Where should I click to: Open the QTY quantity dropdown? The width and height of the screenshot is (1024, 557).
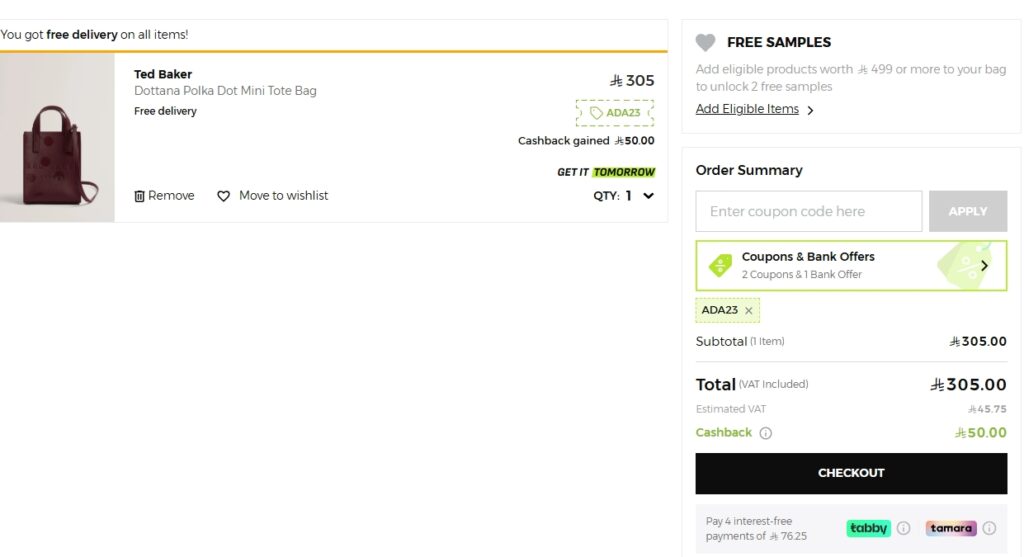click(x=648, y=196)
